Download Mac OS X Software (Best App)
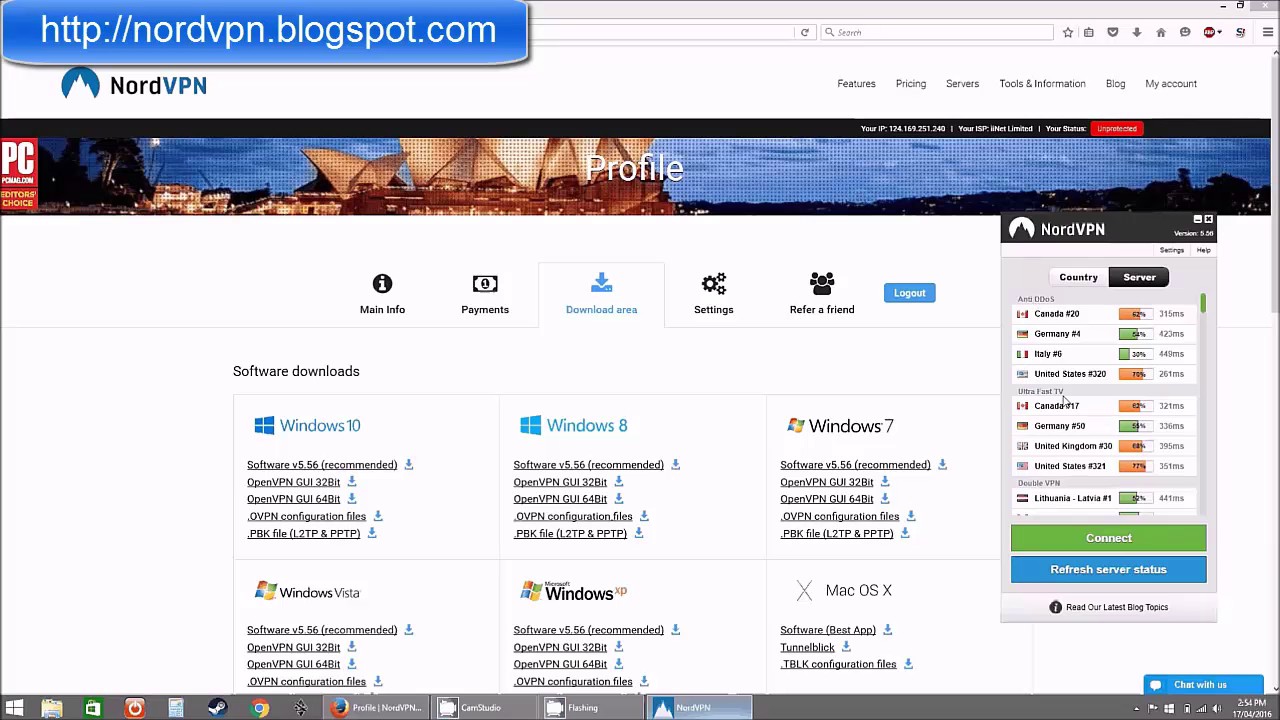 coord(828,630)
